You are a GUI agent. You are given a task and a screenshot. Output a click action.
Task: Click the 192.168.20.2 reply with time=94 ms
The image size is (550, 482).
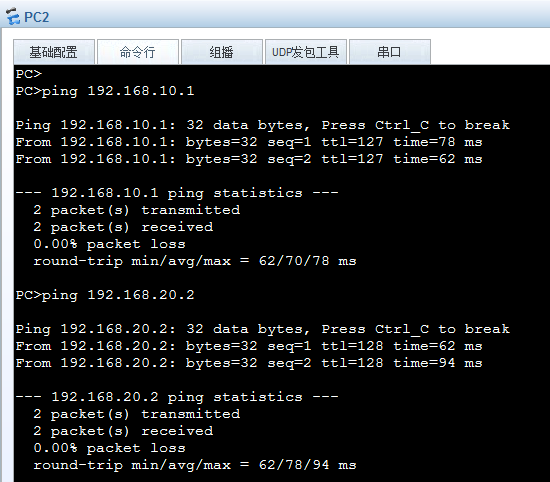[249, 363]
